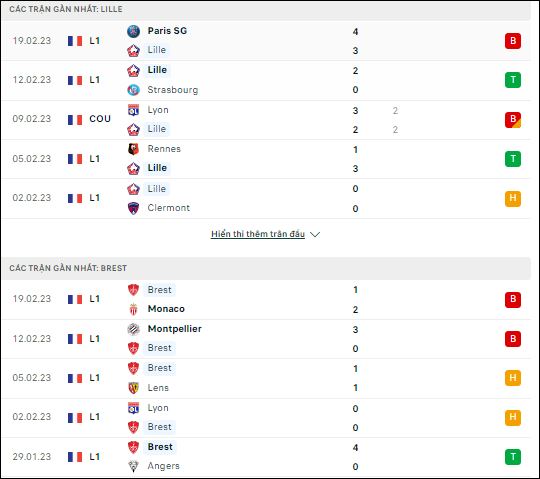This screenshot has width=540, height=479.
Task: Click the Montpellier team name link
Action: pos(175,329)
